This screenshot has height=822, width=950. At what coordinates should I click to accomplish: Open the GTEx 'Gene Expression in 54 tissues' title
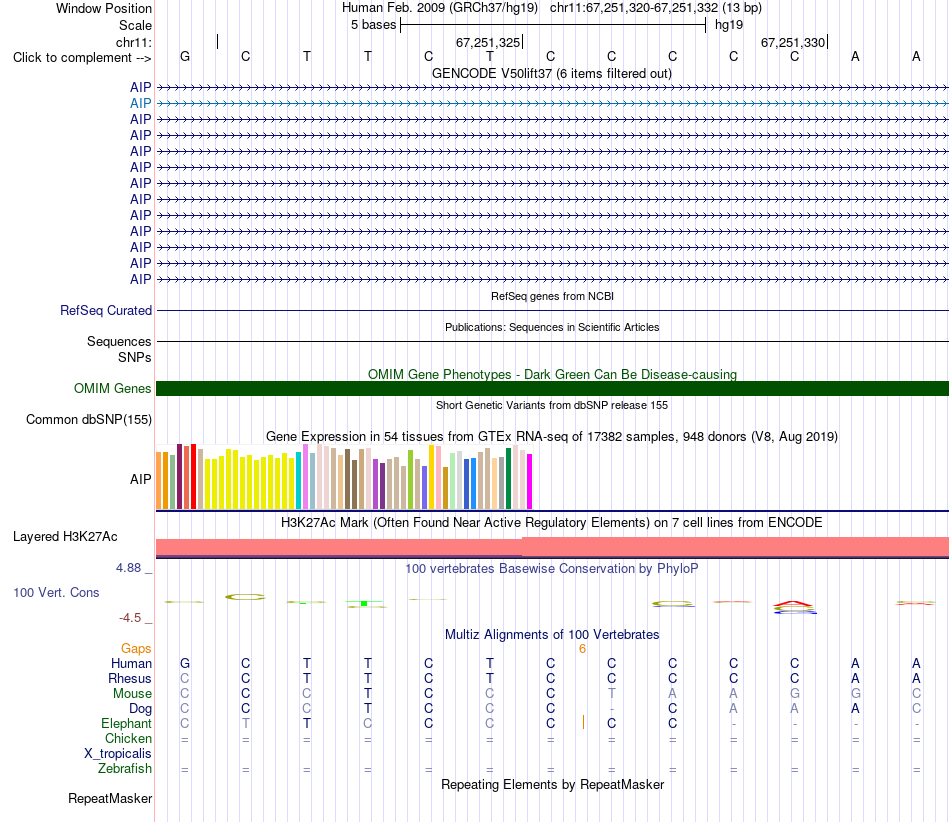coord(552,437)
